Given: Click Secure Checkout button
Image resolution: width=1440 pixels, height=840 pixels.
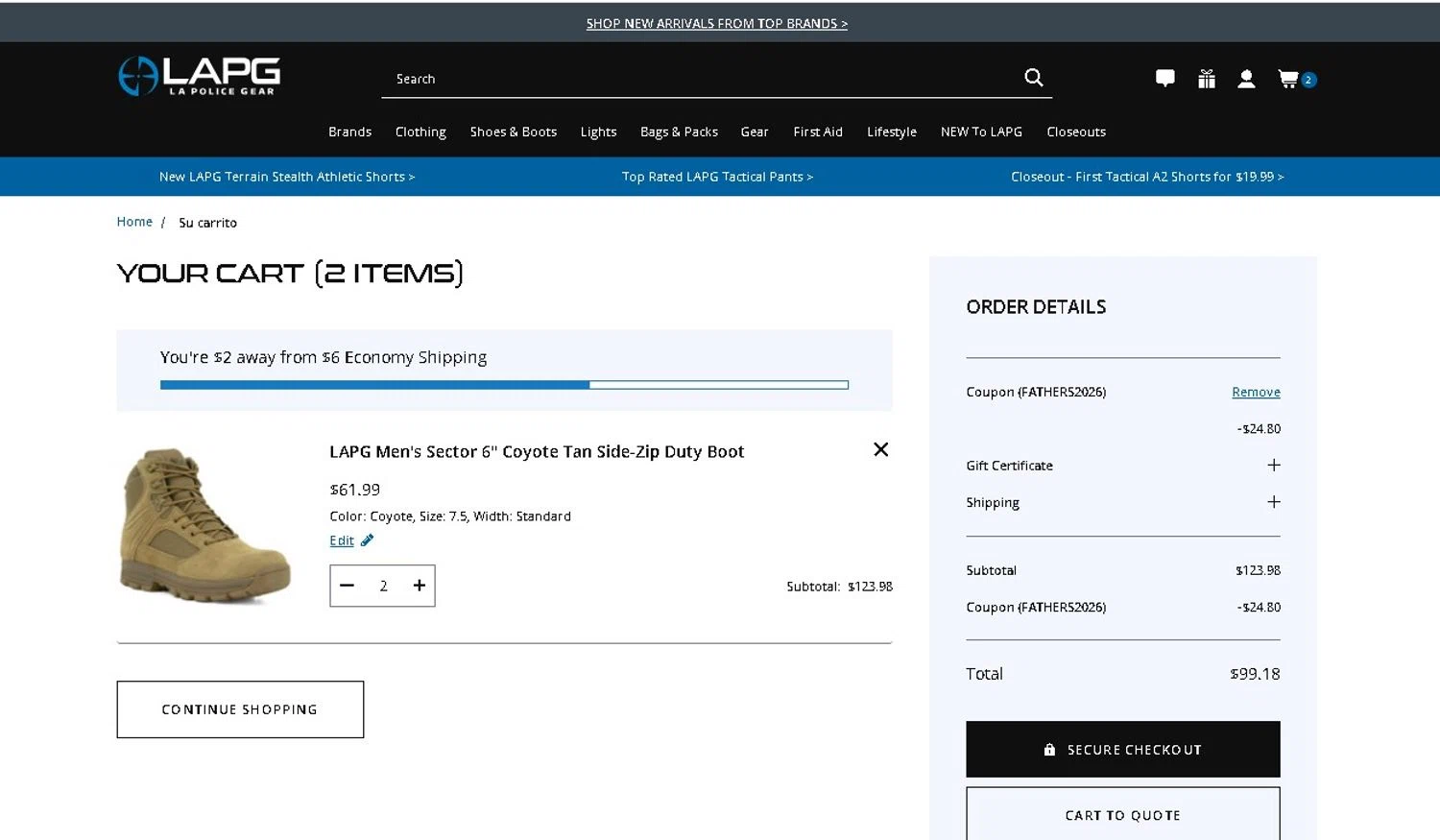Looking at the screenshot, I should (1123, 749).
